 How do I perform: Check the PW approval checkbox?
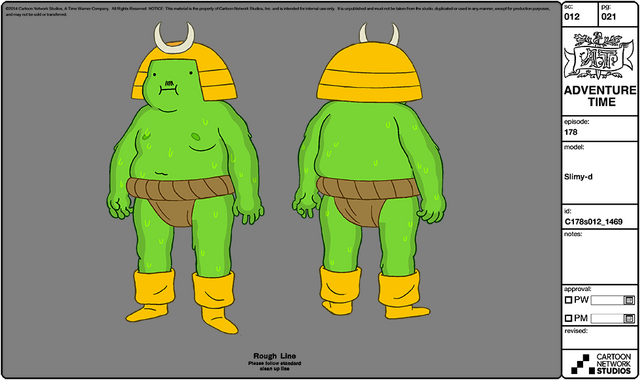tap(568, 300)
